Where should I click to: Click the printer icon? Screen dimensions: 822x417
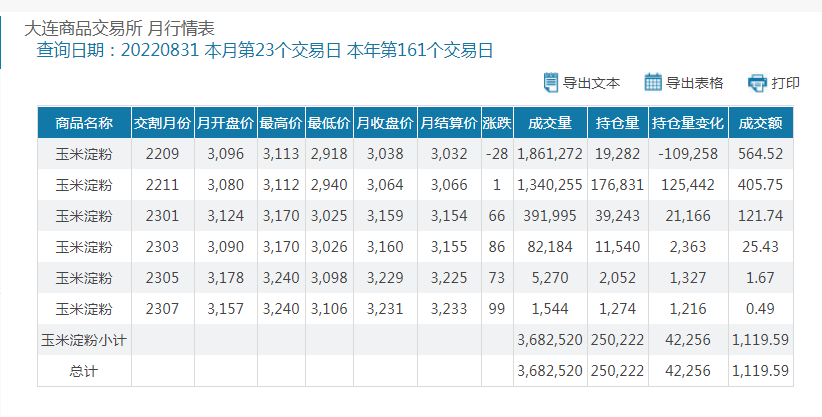(757, 83)
